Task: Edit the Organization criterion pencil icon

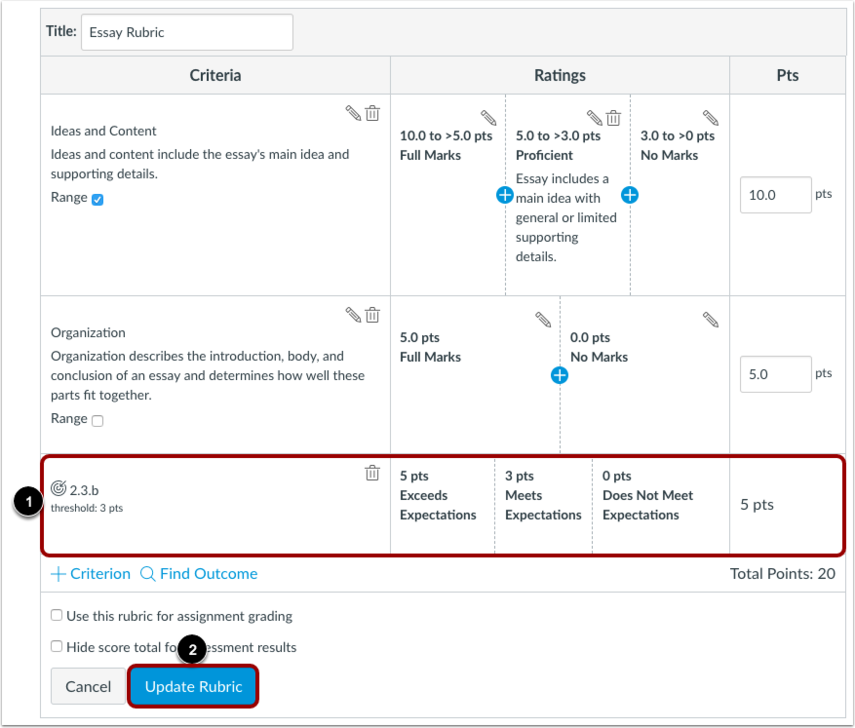Action: click(x=353, y=315)
